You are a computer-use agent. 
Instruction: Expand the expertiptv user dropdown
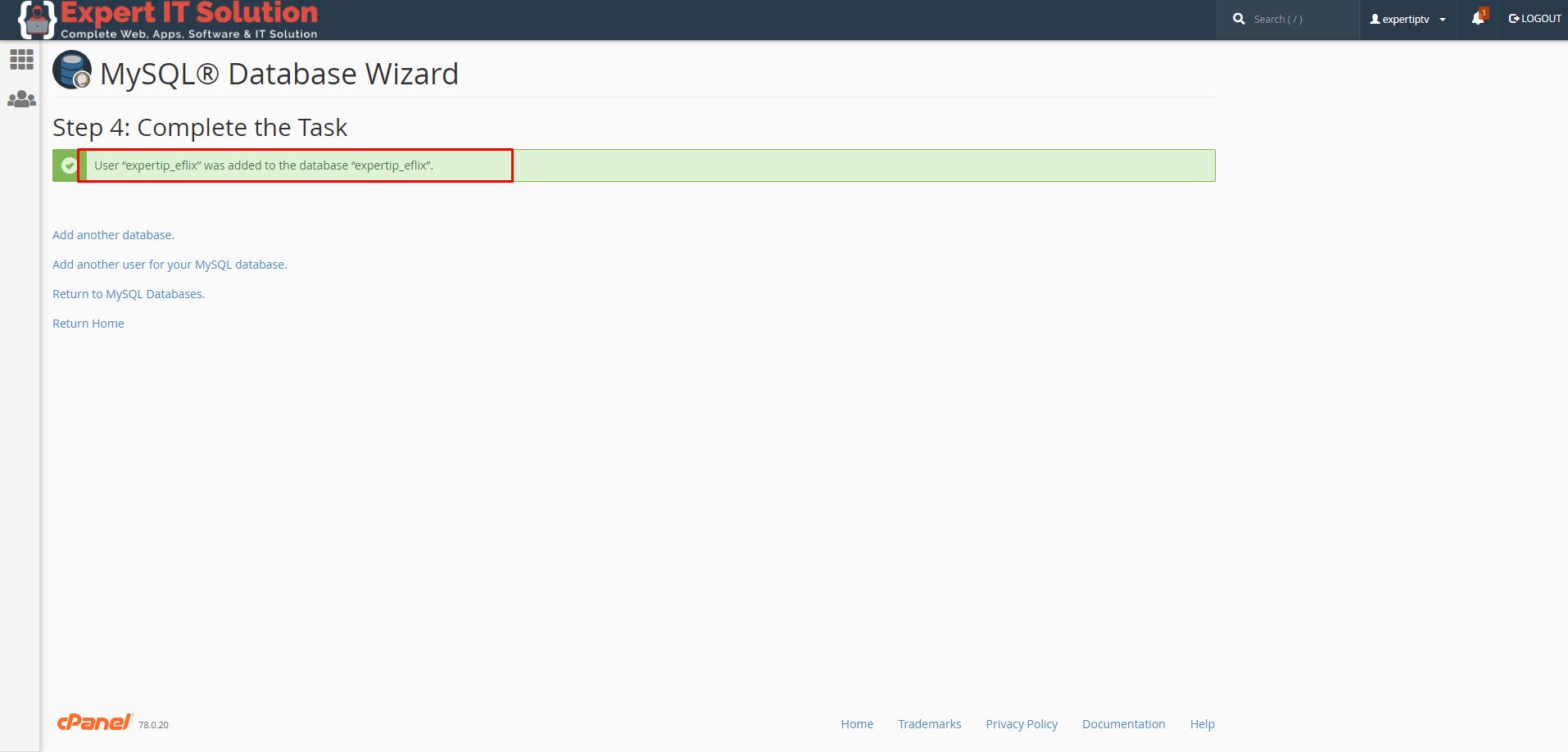pos(1407,19)
